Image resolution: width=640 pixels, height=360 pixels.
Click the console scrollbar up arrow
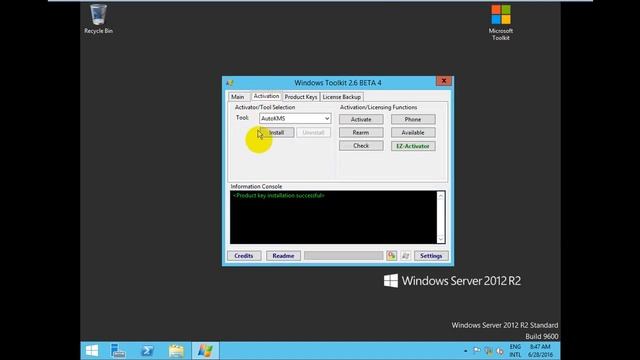pyautogui.click(x=441, y=196)
